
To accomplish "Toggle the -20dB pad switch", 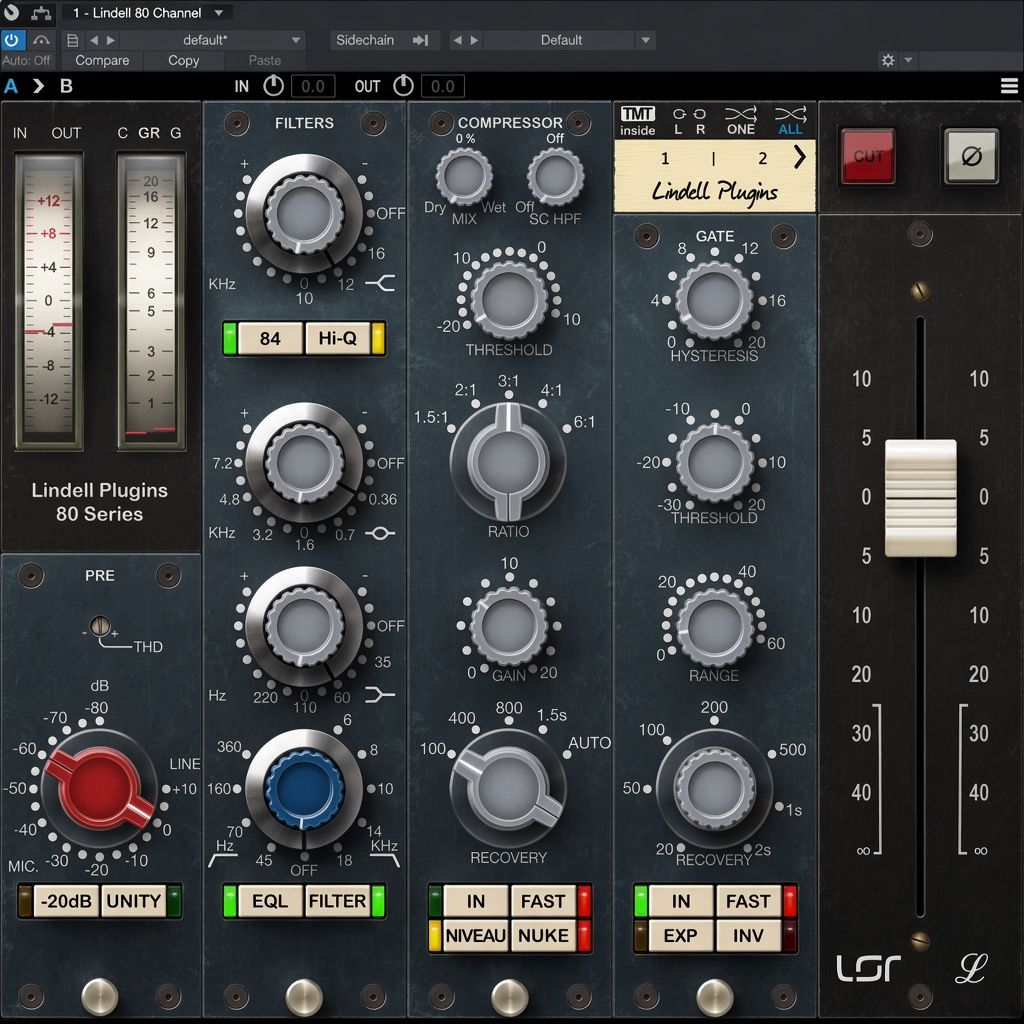I will click(x=66, y=901).
